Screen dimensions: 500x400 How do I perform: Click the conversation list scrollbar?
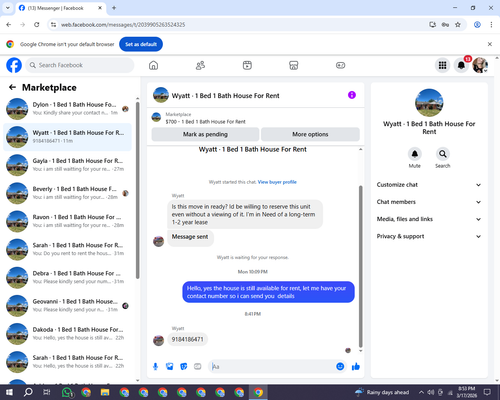coord(137,190)
